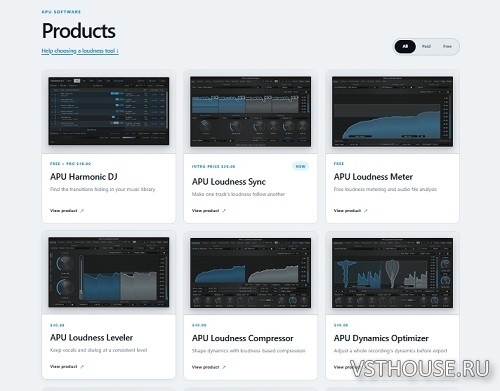Image resolution: width=500 pixels, height=391 pixels.
Task: Click the FREE + PRO price label on Harmonic DJ
Action: point(70,164)
